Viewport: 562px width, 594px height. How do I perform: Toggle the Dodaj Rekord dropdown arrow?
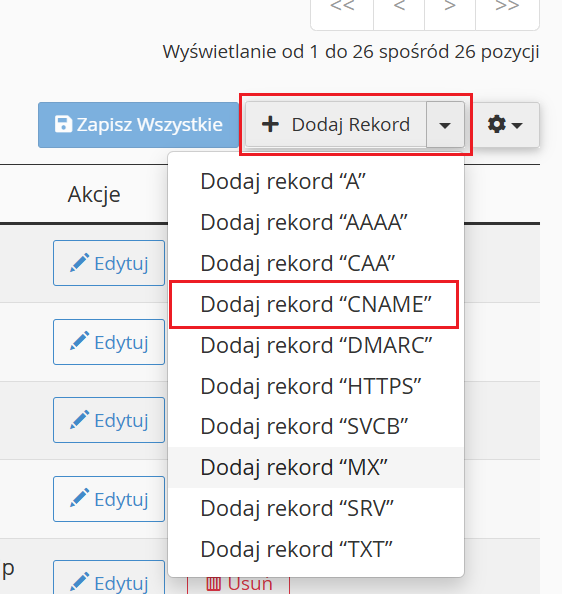[x=445, y=125]
